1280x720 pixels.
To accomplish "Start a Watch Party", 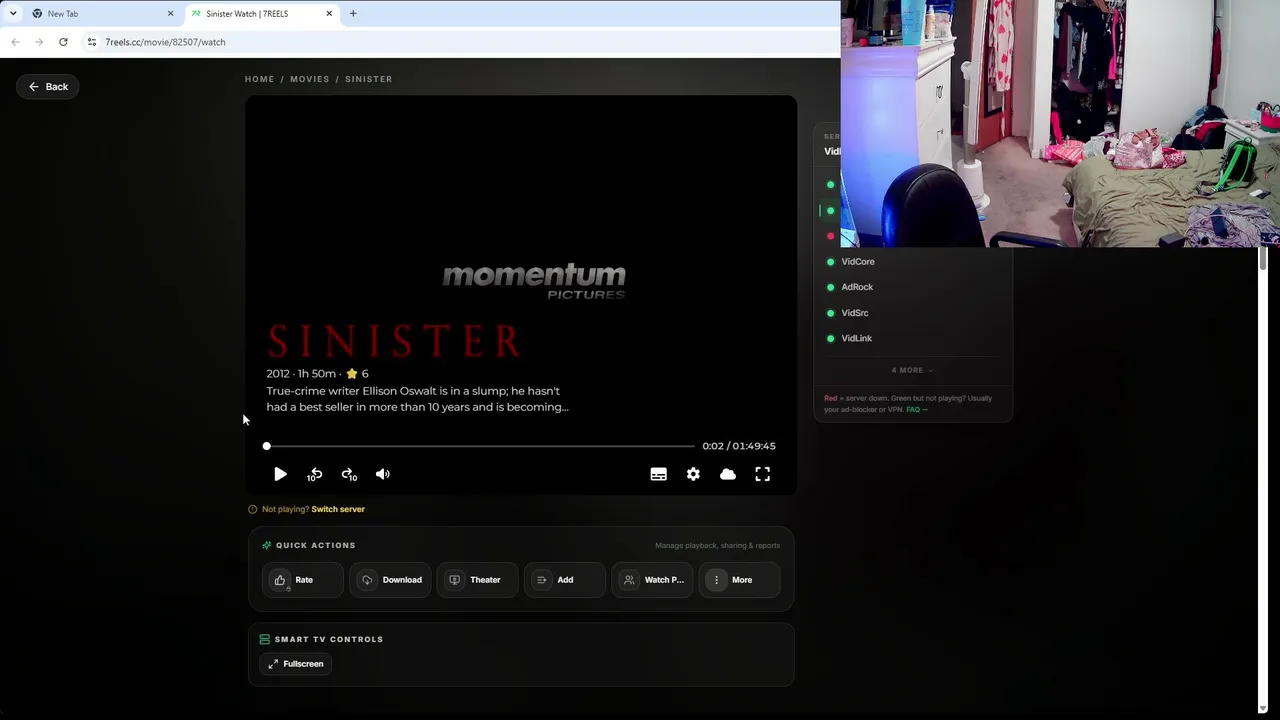I will pos(652,580).
